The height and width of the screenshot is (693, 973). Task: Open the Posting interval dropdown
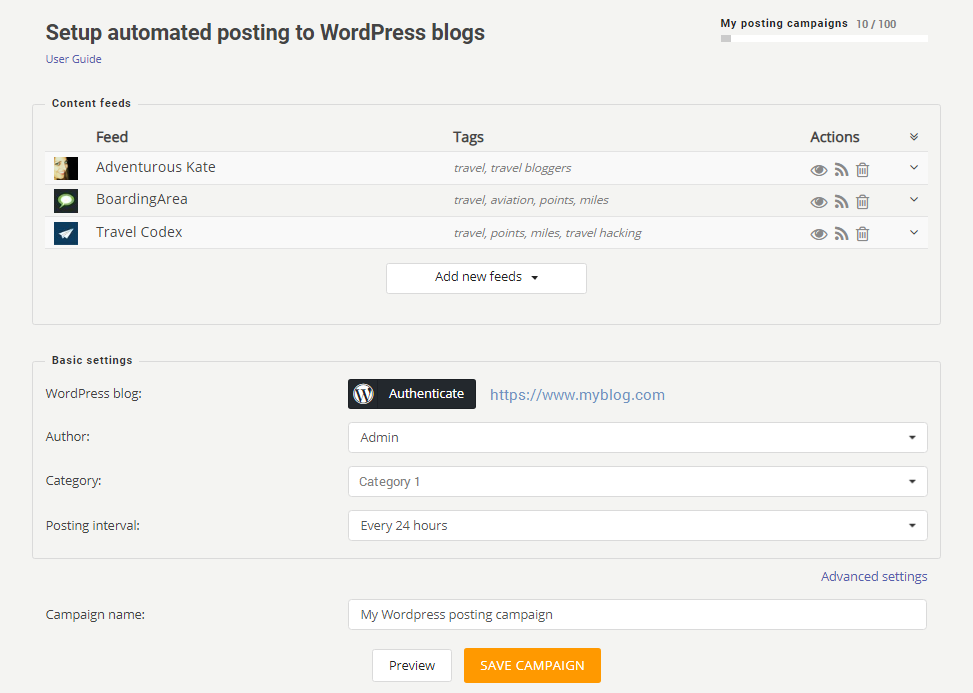tap(637, 525)
